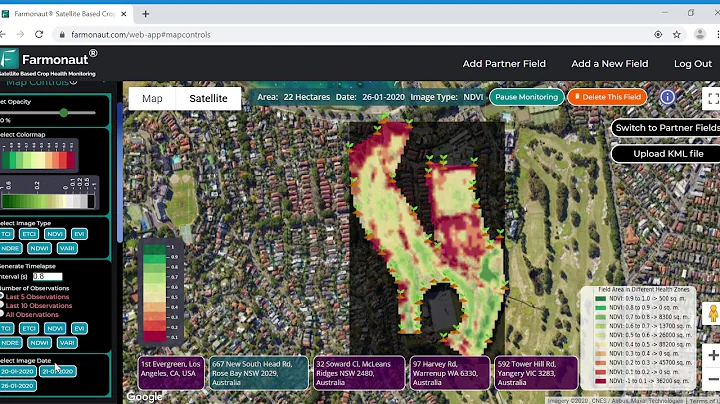This screenshot has width=720, height=404.
Task: Open Add a New Field menu item
Action: pos(610,64)
